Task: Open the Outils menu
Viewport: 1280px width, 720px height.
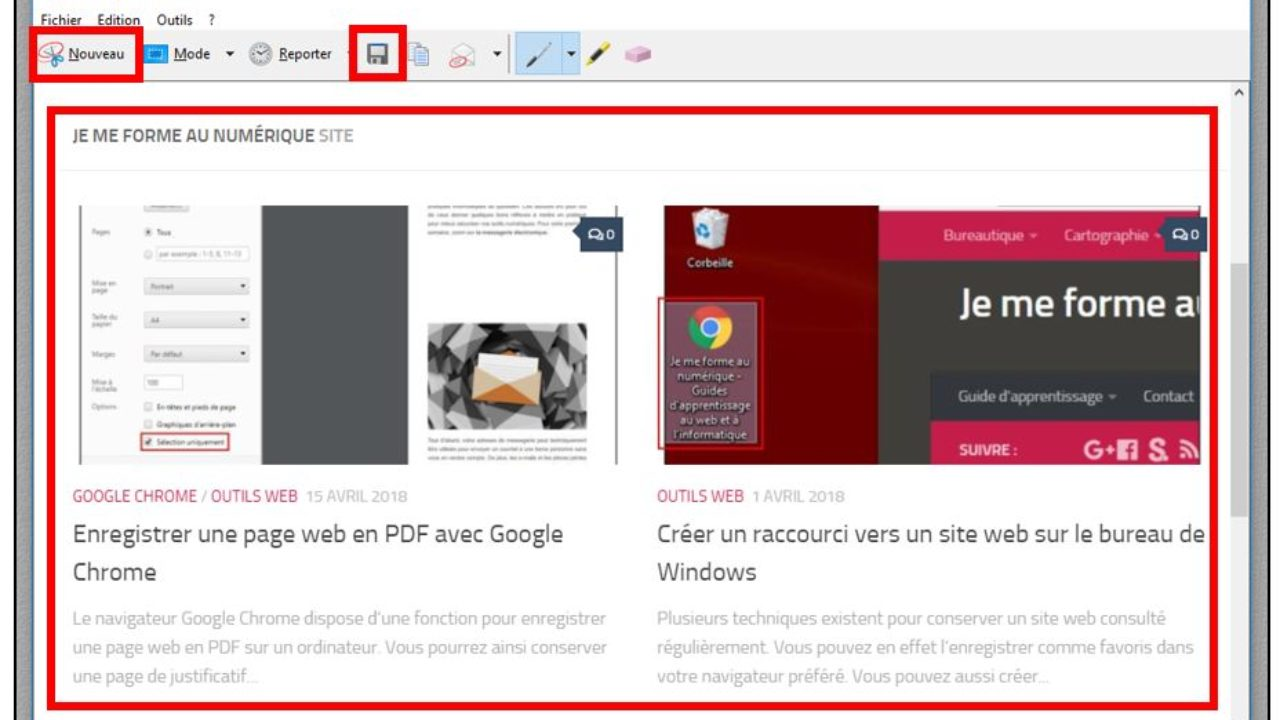Action: [174, 20]
